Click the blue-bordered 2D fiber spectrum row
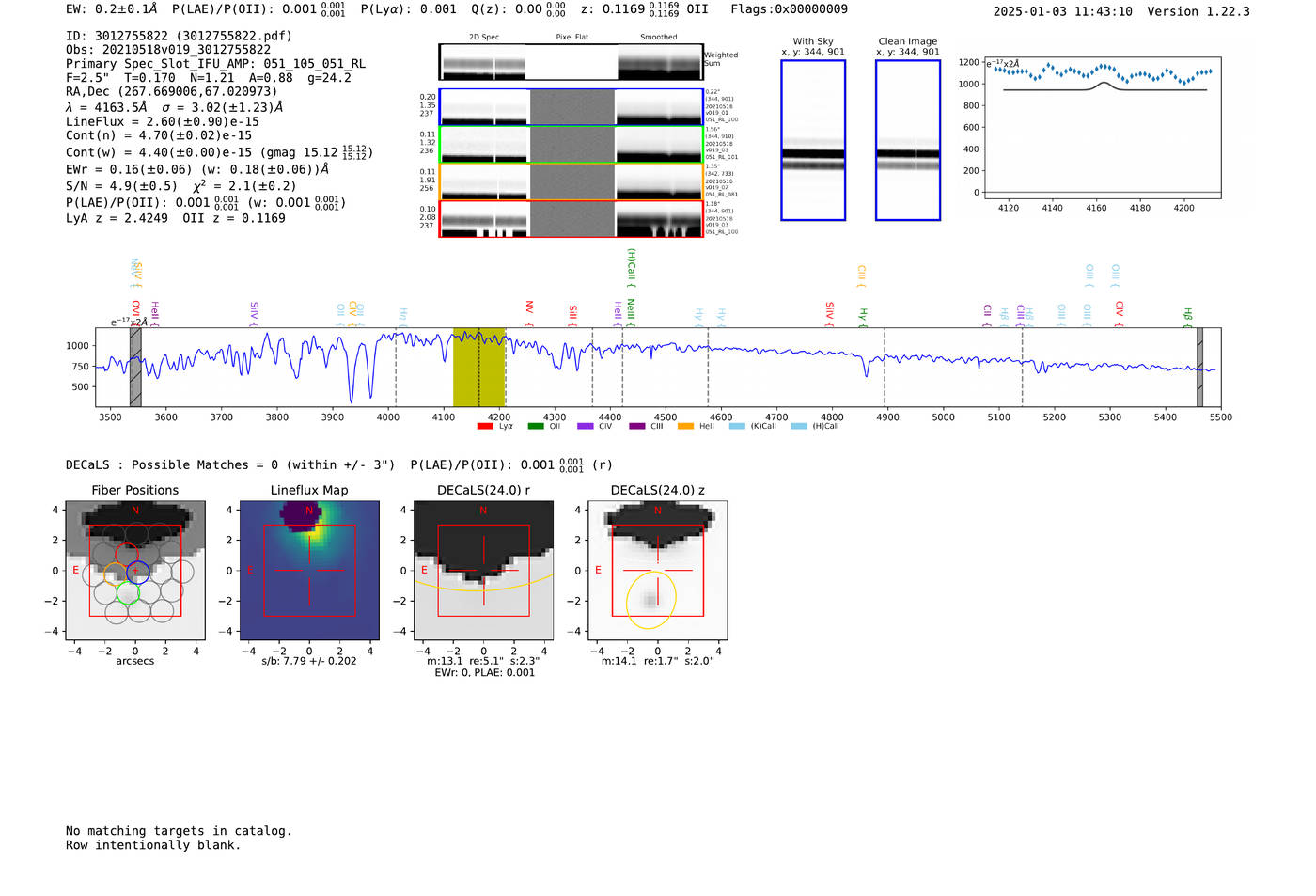 click(x=571, y=107)
